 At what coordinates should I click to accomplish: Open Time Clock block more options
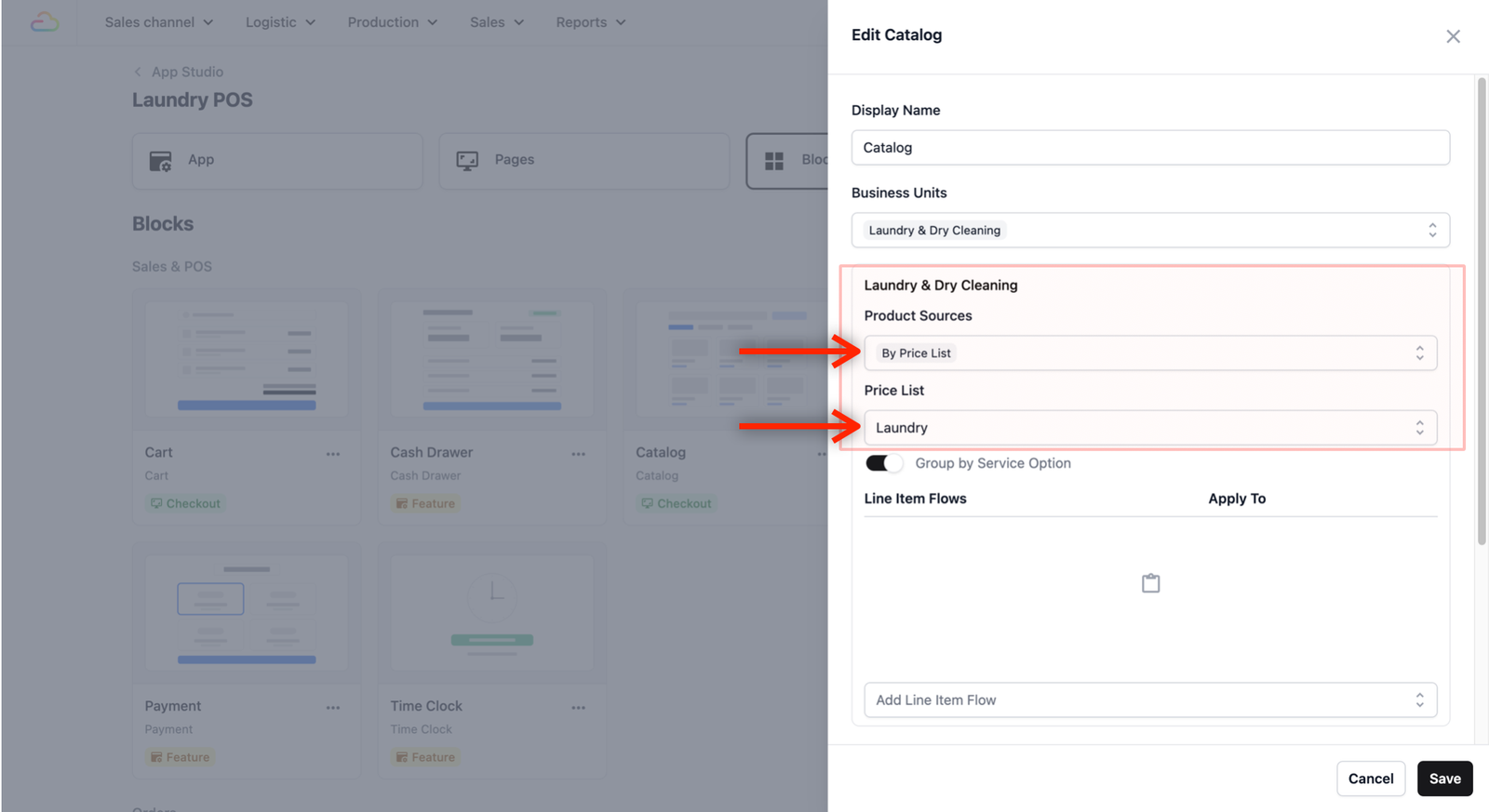point(579,708)
